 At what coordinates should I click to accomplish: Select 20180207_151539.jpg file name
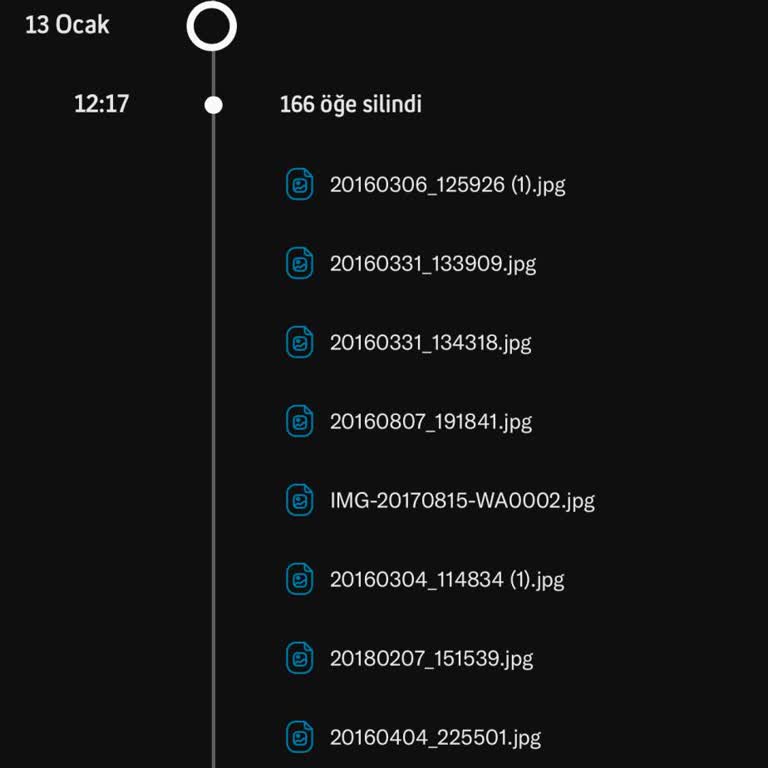[432, 659]
